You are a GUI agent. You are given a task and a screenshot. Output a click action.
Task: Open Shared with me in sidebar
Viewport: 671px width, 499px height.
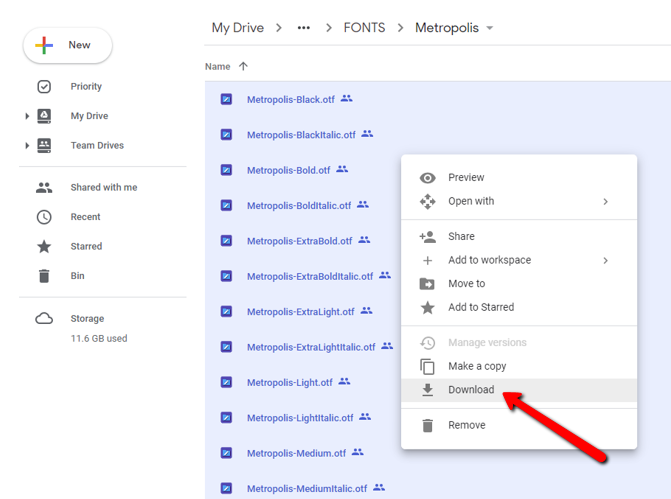[104, 187]
